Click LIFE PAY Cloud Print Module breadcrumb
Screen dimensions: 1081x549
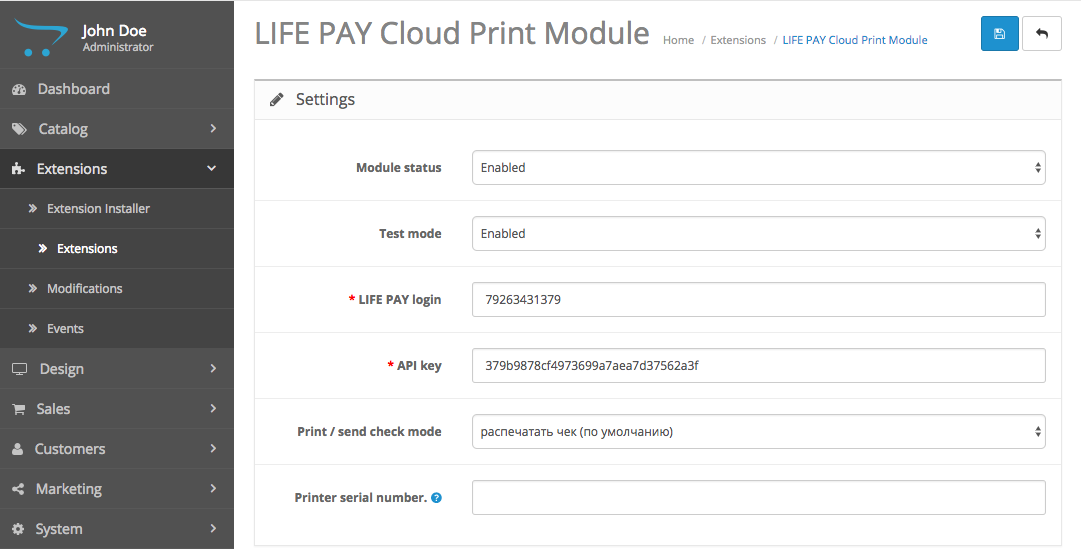click(x=855, y=40)
